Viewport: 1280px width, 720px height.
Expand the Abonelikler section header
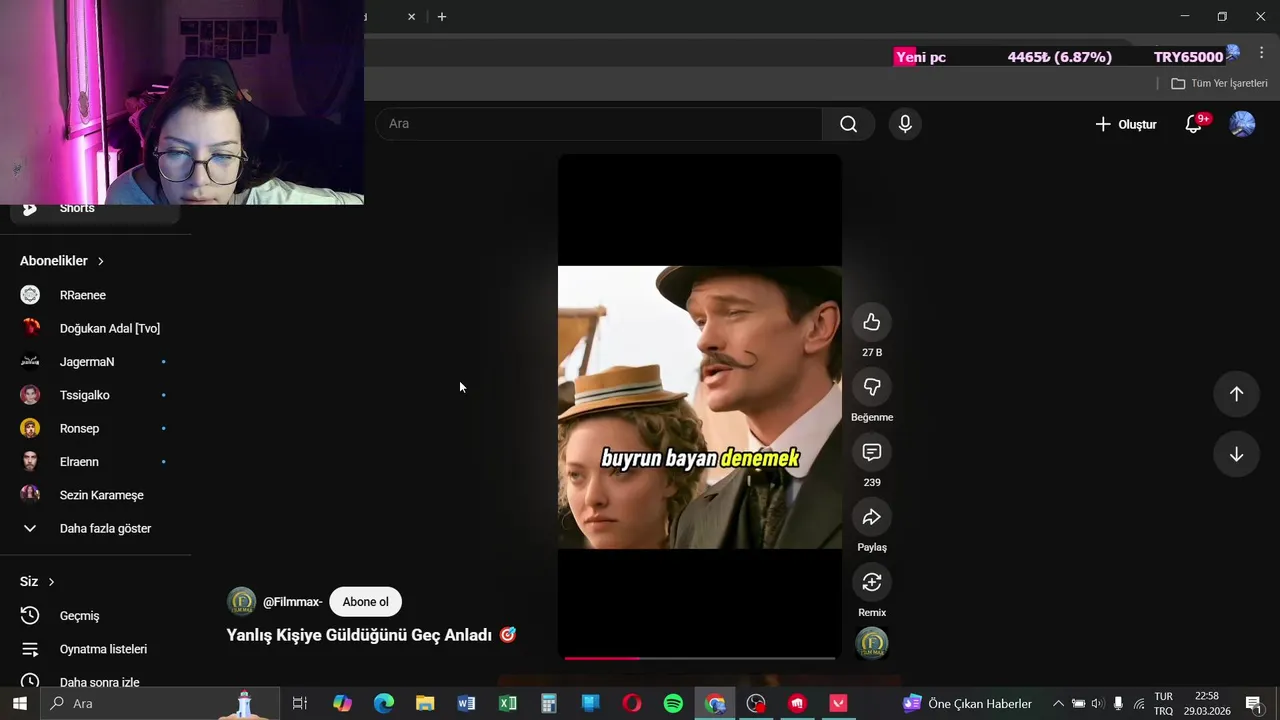pos(62,261)
